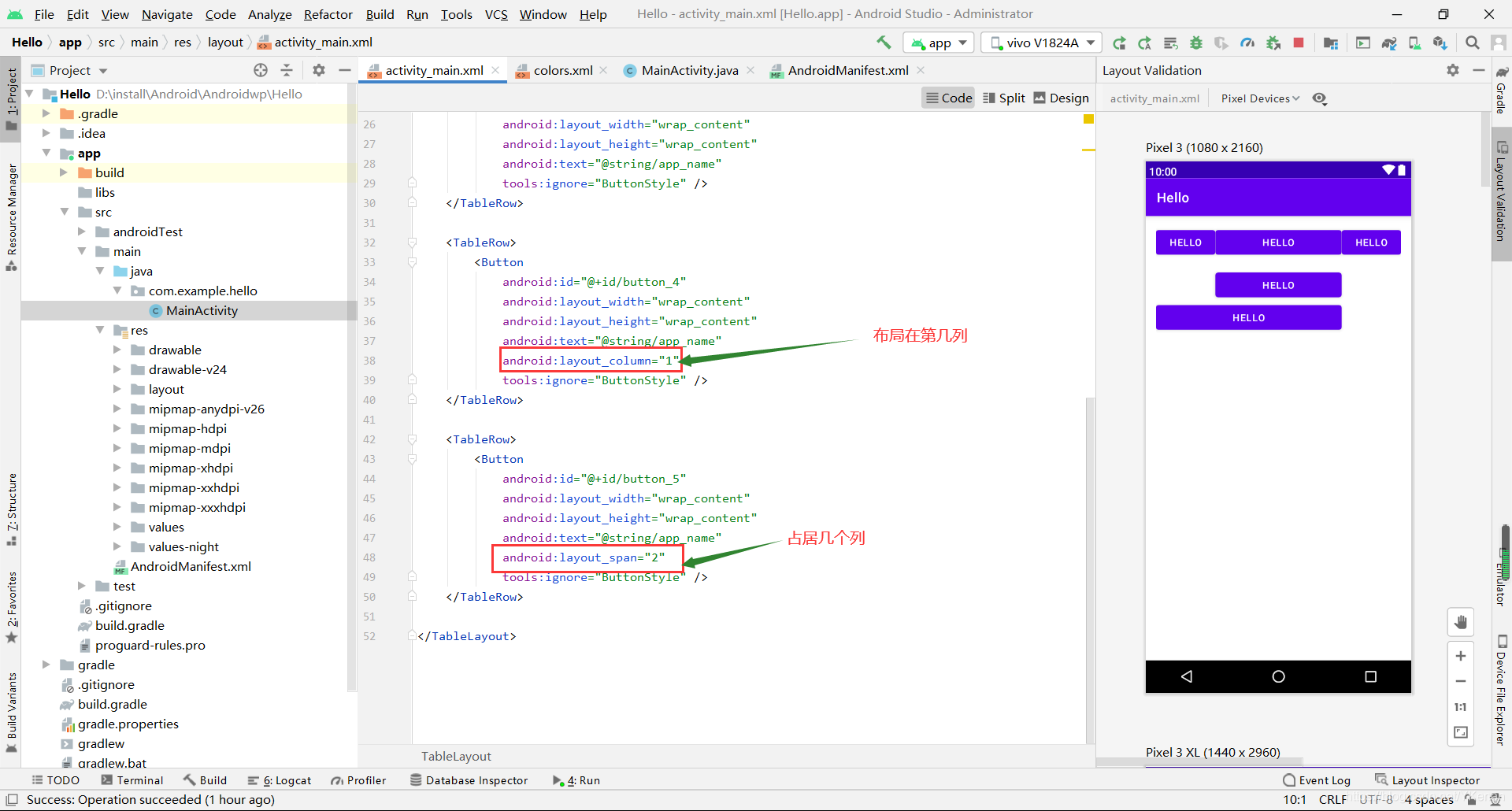The height and width of the screenshot is (811, 1512).
Task: Open the app run configuration dropdown
Action: tap(939, 43)
